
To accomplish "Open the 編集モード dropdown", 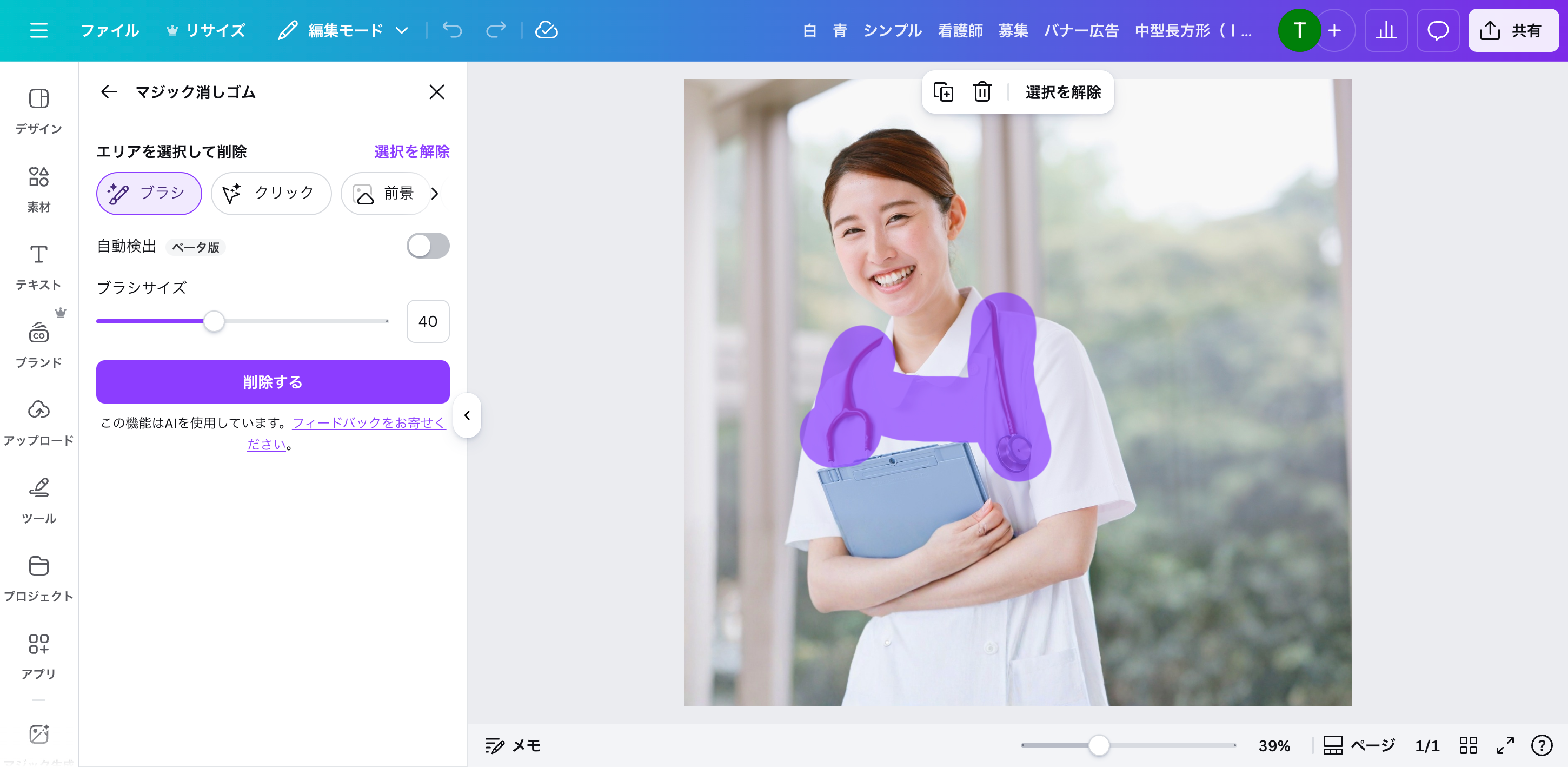I will pyautogui.click(x=343, y=30).
